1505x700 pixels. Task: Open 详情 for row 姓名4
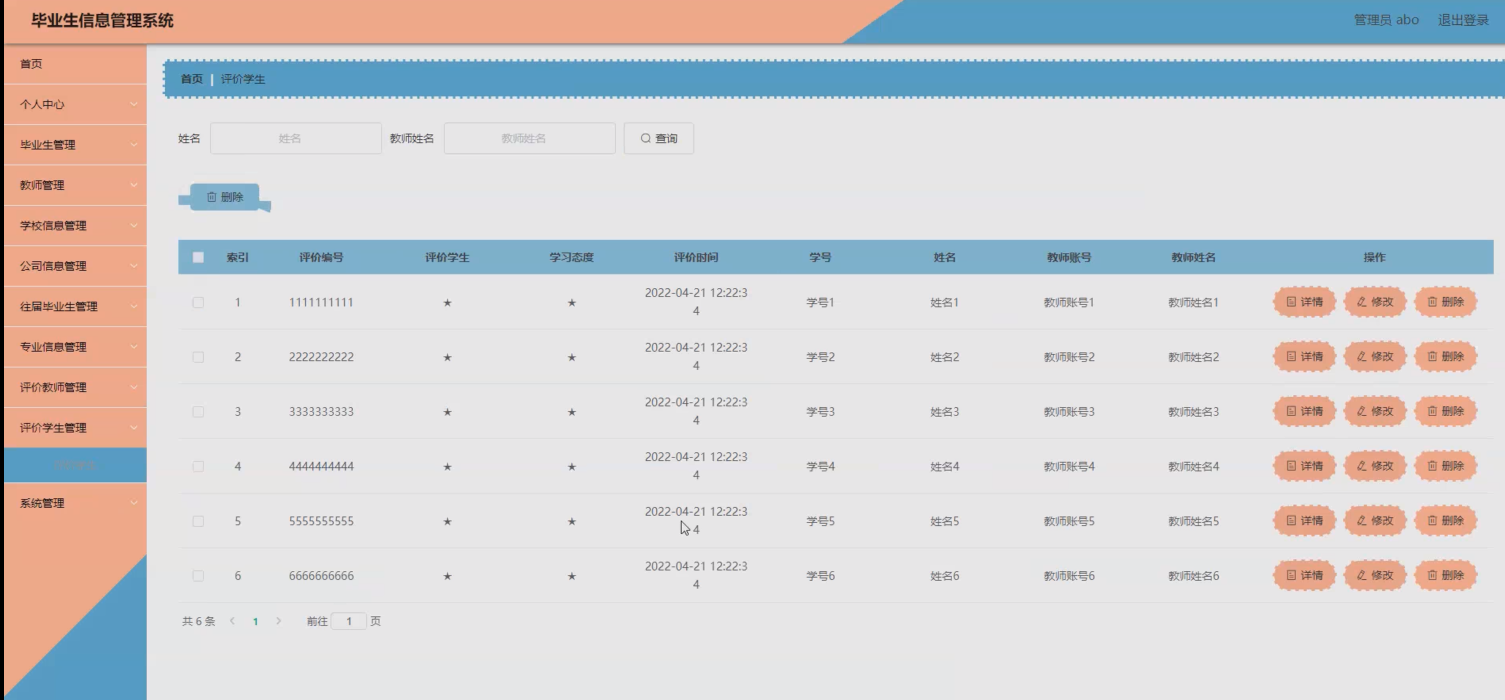click(1304, 466)
